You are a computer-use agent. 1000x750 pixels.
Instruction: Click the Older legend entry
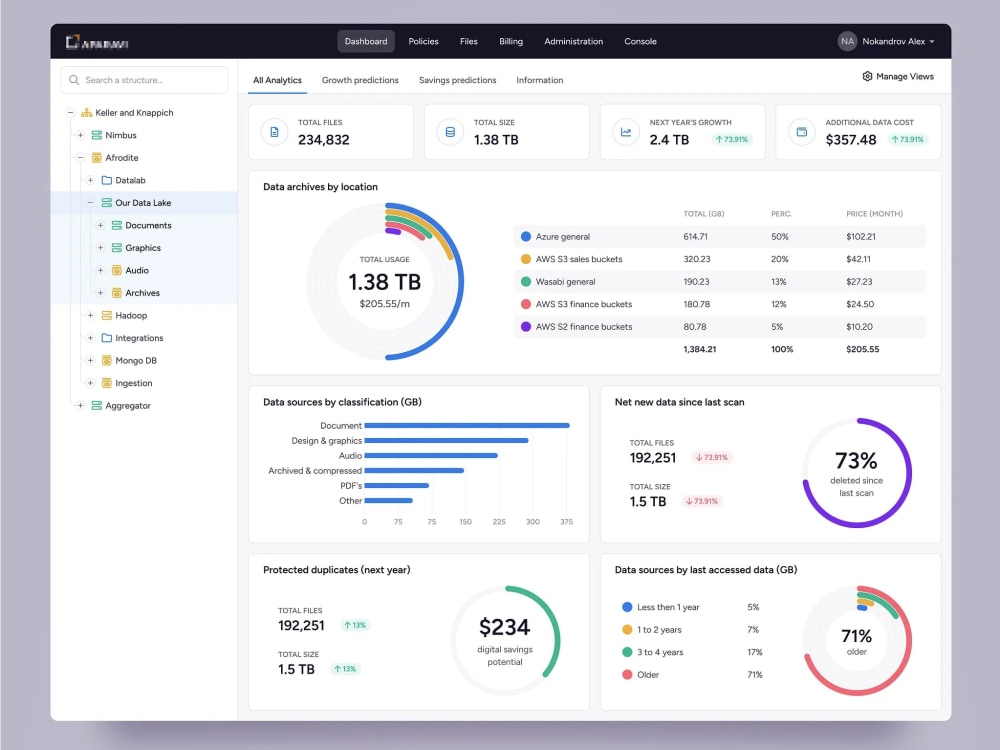click(640, 675)
